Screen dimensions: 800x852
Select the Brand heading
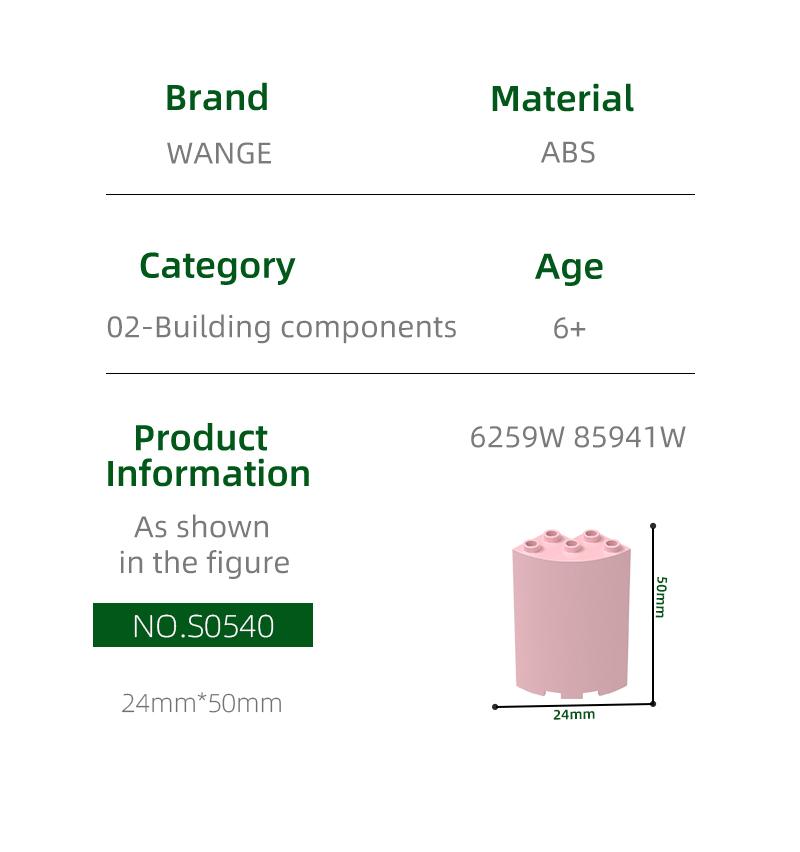pyautogui.click(x=217, y=98)
